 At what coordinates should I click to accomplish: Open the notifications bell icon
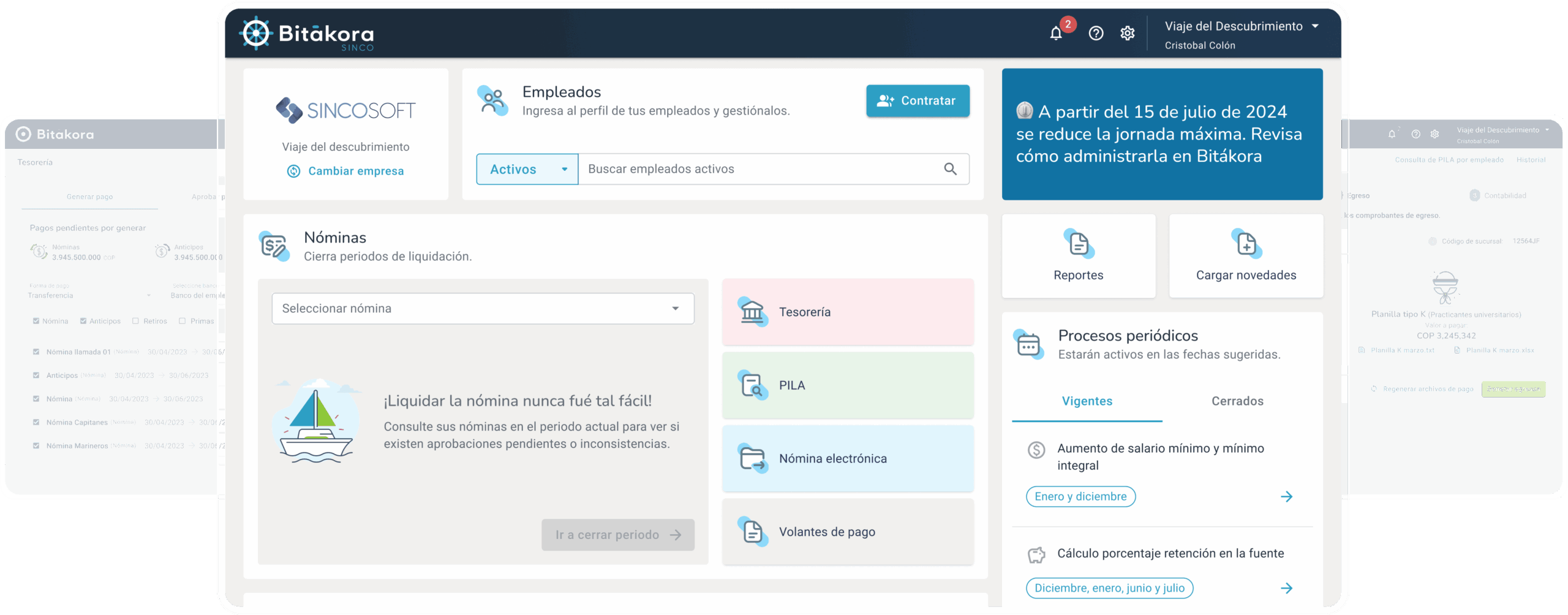(x=1055, y=33)
